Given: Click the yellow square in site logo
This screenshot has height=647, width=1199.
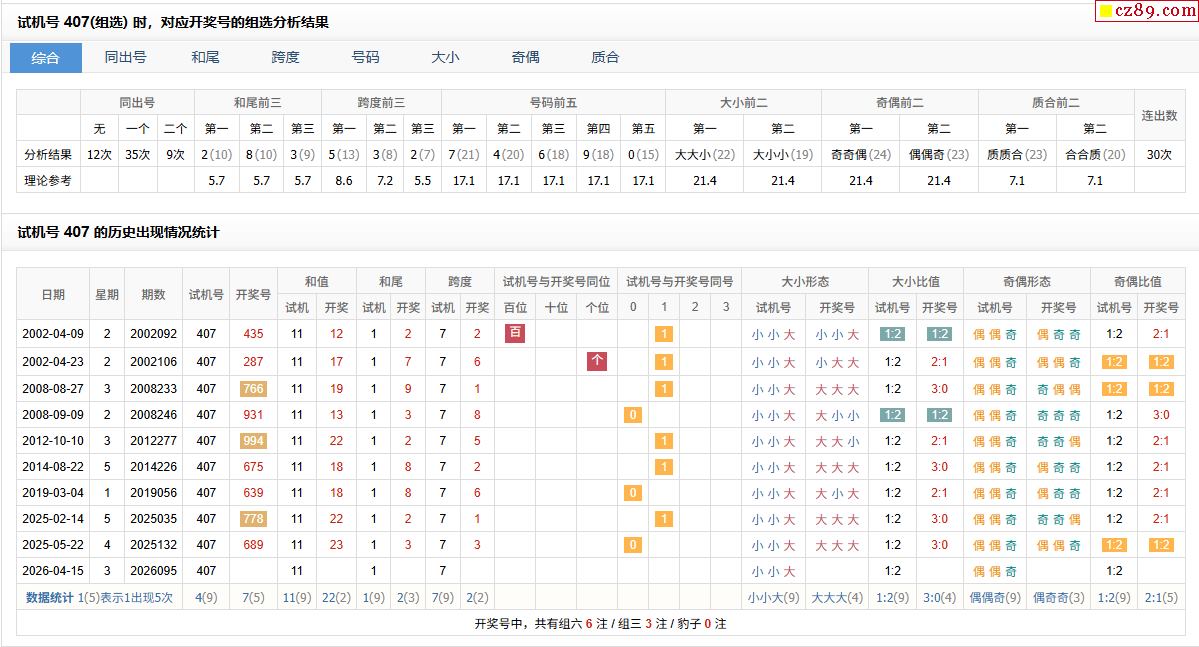Looking at the screenshot, I should coord(1106,12).
